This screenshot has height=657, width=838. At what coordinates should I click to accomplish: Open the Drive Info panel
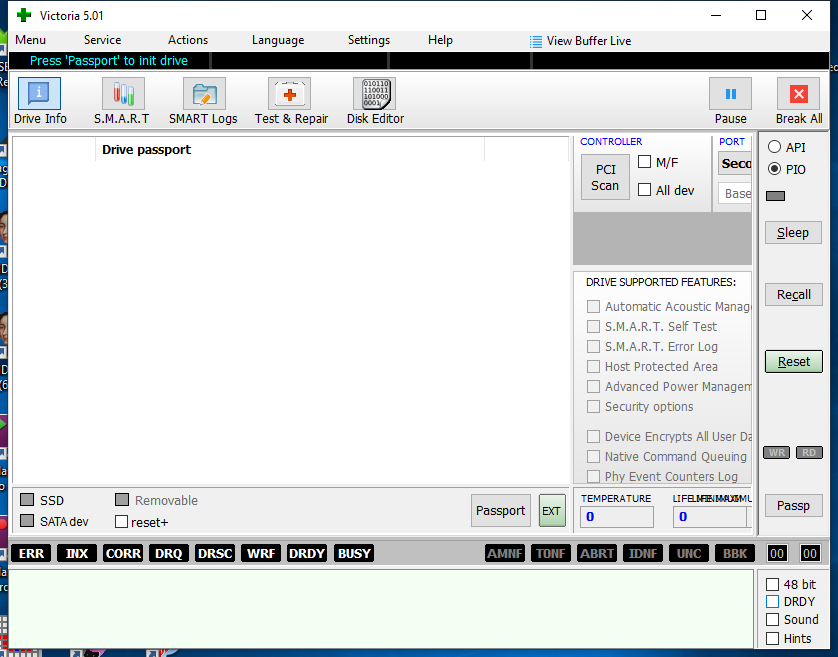pos(40,94)
